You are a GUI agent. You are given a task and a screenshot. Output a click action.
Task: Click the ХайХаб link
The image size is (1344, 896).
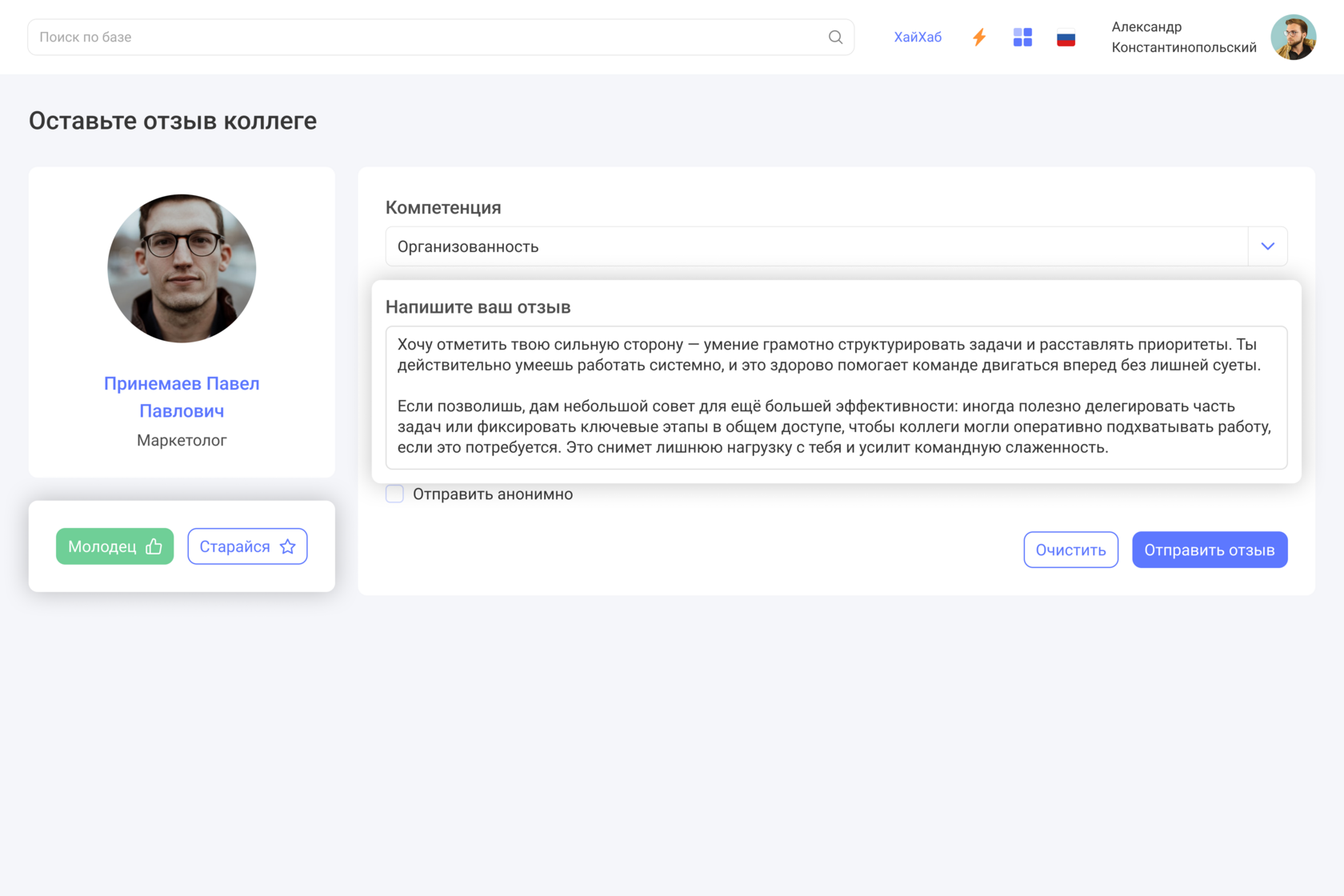918,37
